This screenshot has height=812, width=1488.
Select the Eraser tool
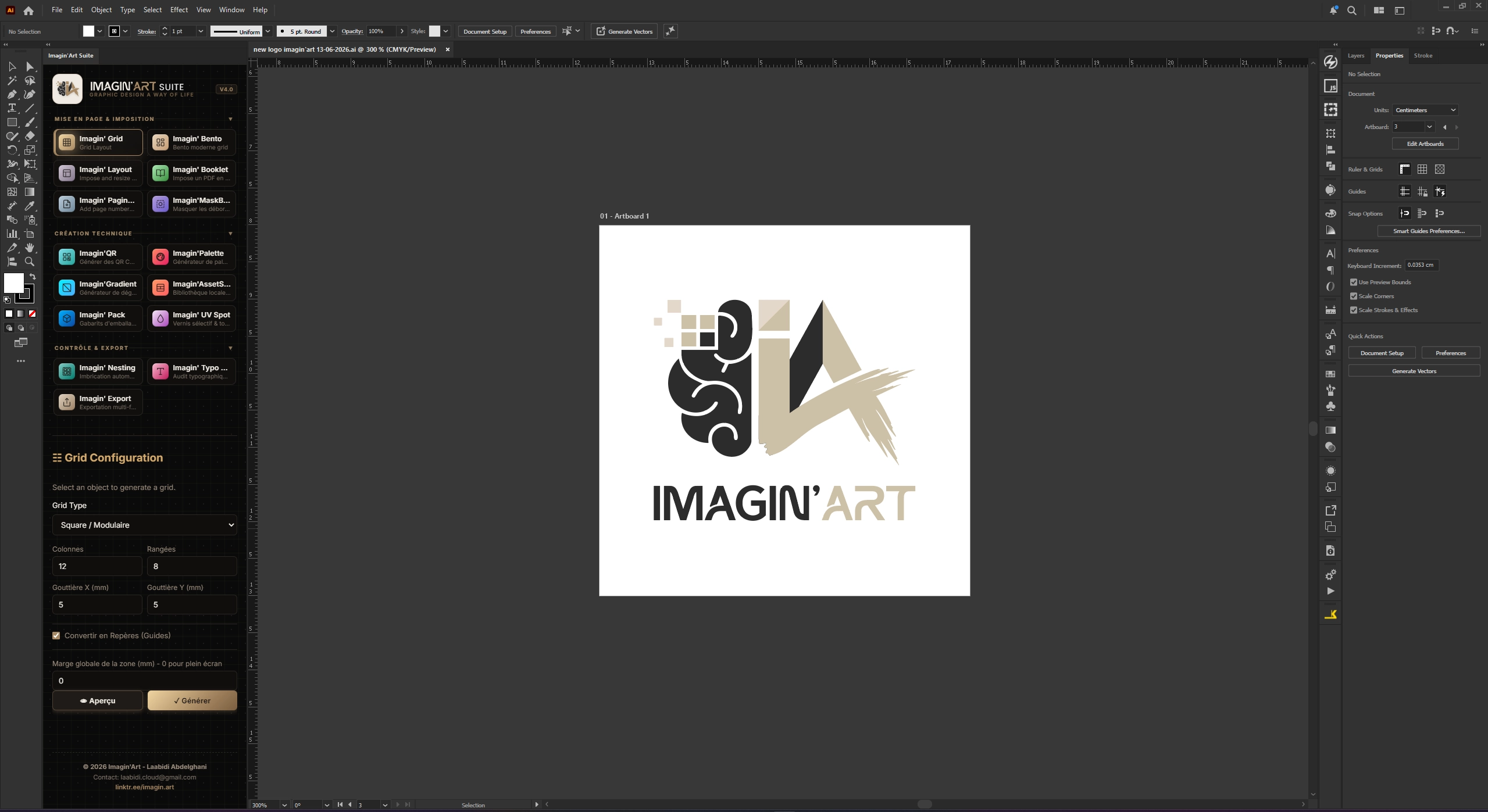[x=30, y=137]
